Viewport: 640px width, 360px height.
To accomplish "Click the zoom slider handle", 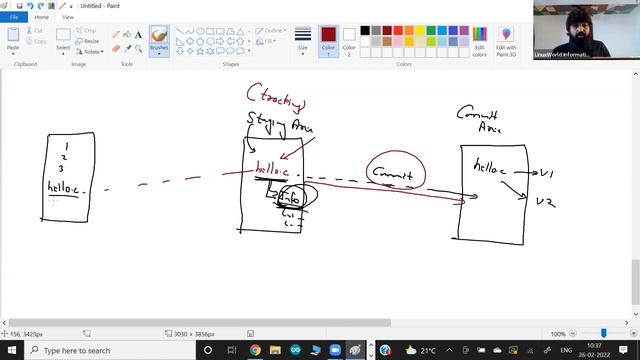I will pos(603,333).
